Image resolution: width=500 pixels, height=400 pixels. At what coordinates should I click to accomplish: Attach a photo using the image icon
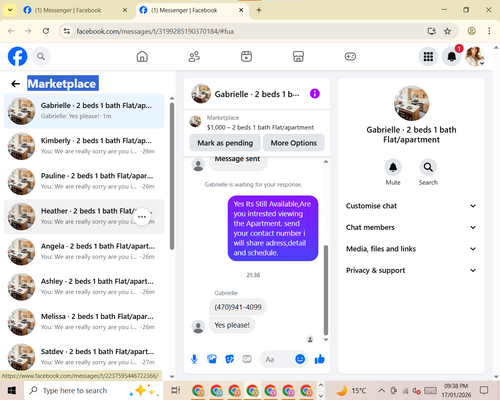pos(212,359)
